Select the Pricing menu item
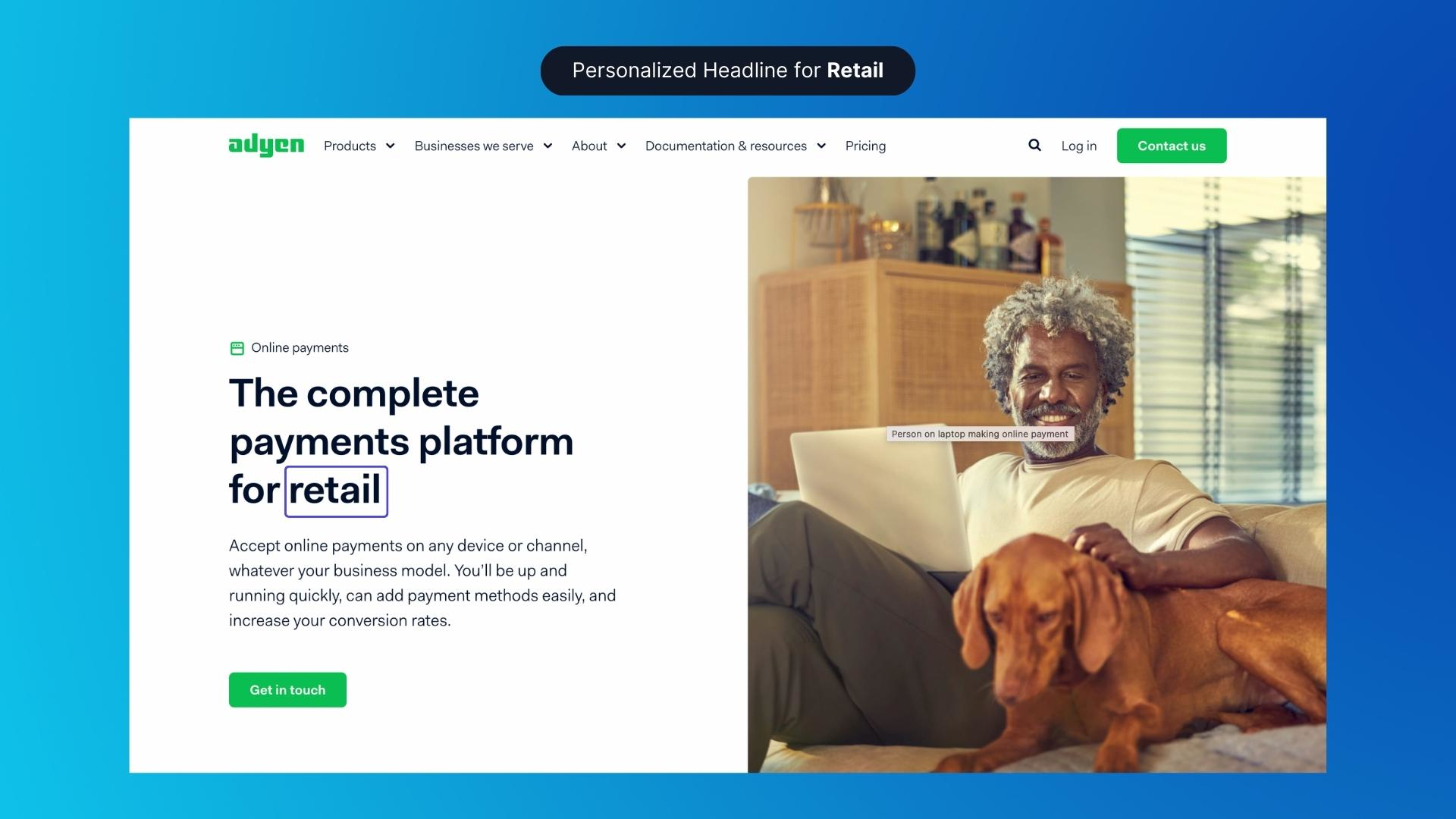 tap(865, 144)
